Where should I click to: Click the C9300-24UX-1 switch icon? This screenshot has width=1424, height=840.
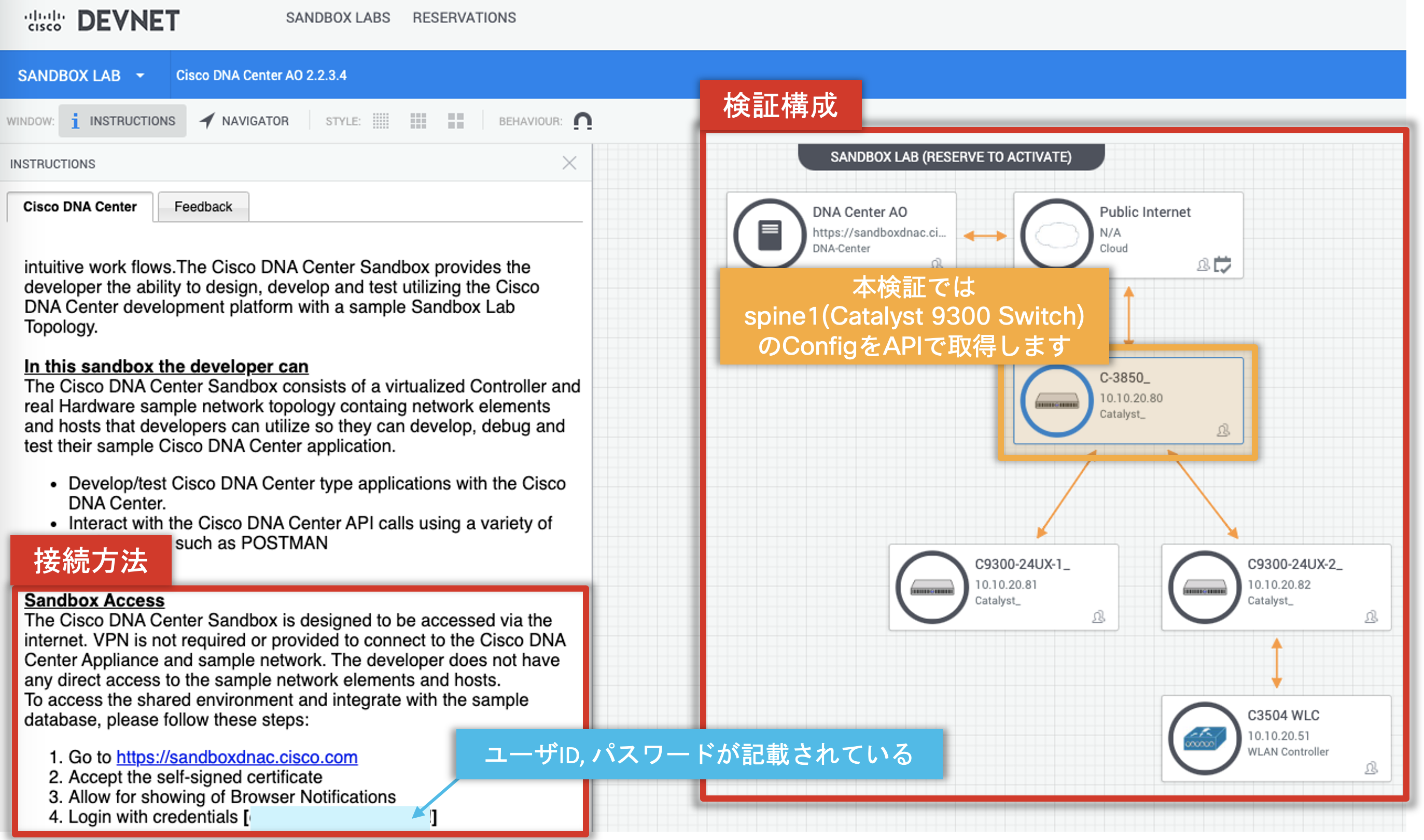[931, 587]
